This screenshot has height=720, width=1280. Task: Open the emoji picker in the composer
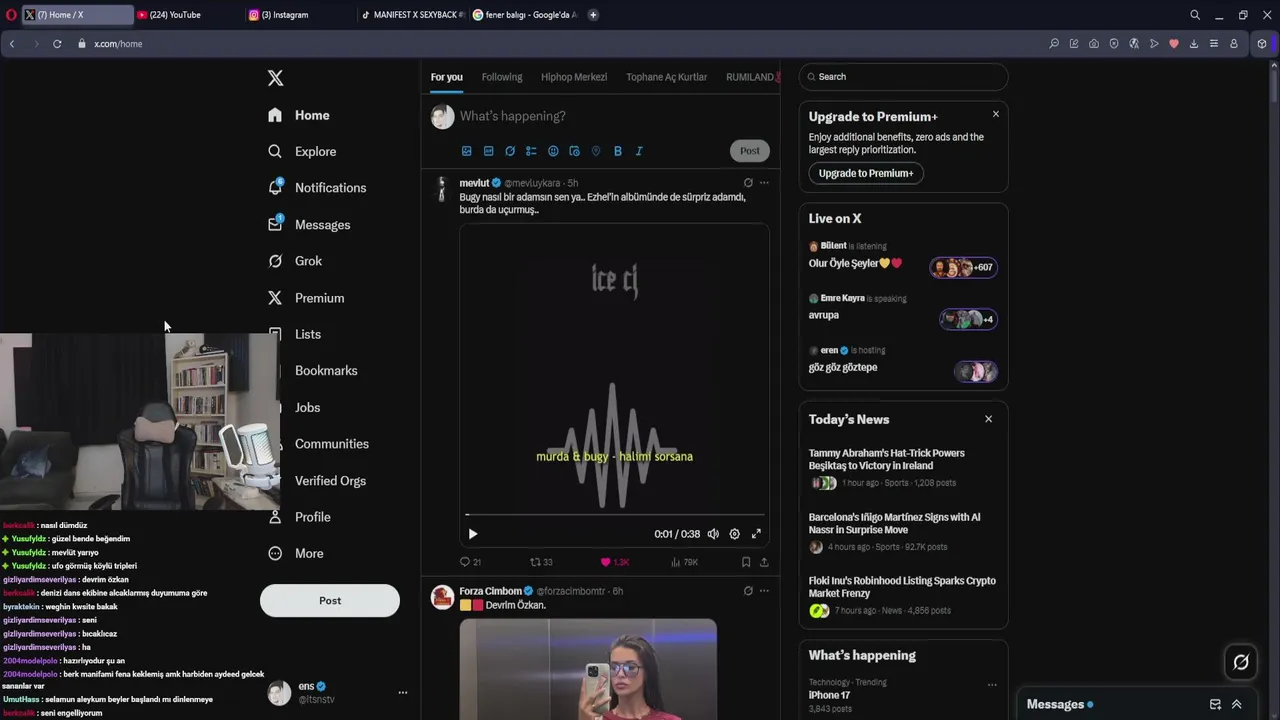coord(553,151)
